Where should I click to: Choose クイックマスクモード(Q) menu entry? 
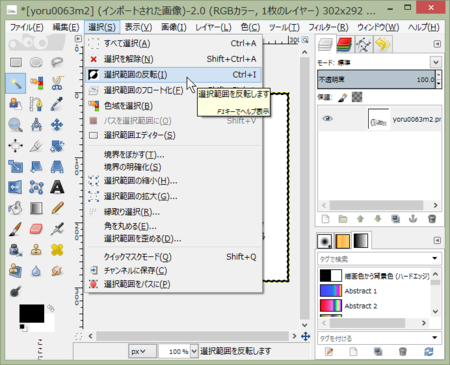pos(173,257)
